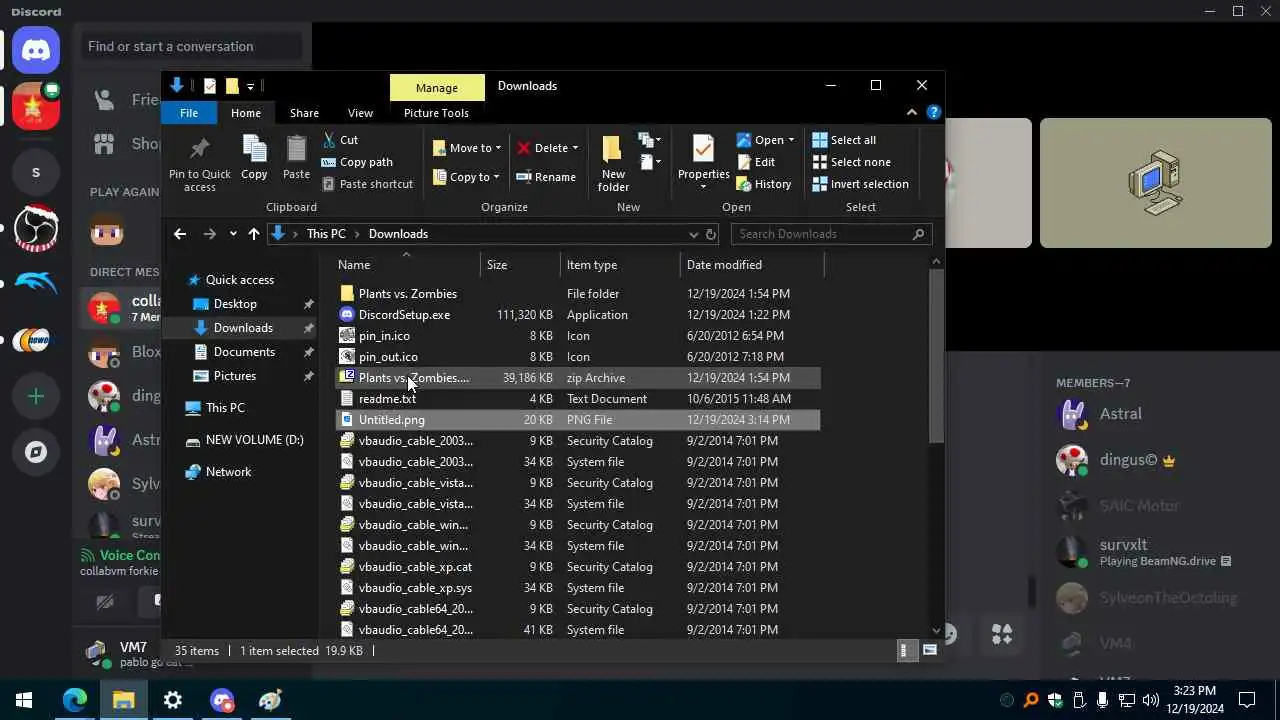Viewport: 1280px width, 720px height.
Task: Click the Rename button
Action: (546, 177)
